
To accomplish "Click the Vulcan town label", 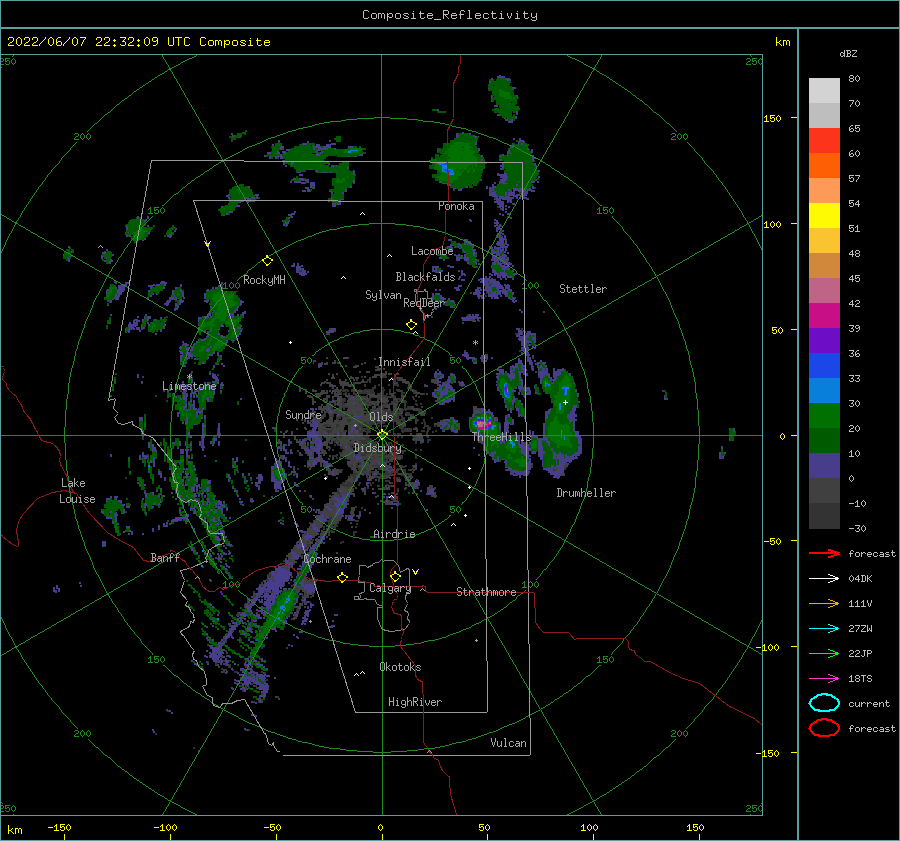I will [x=508, y=743].
